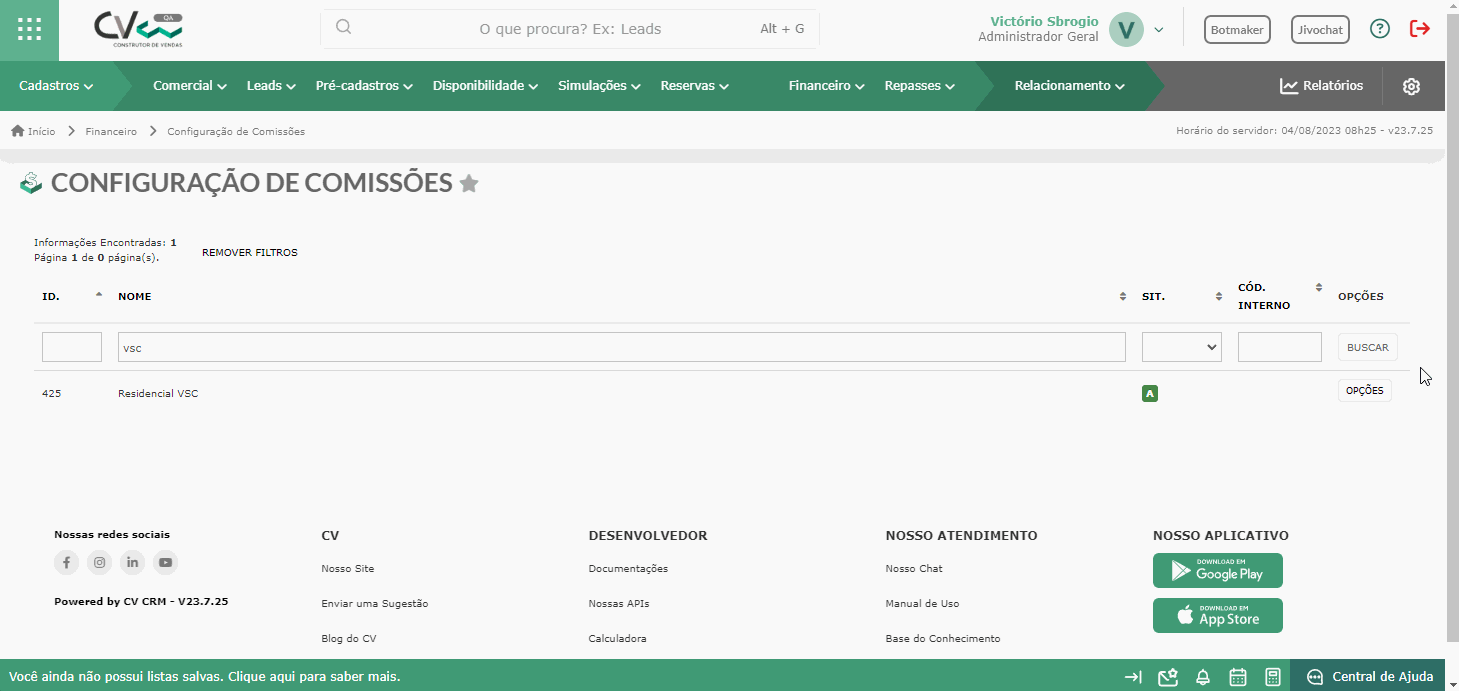Click the ID filter input field

(72, 347)
